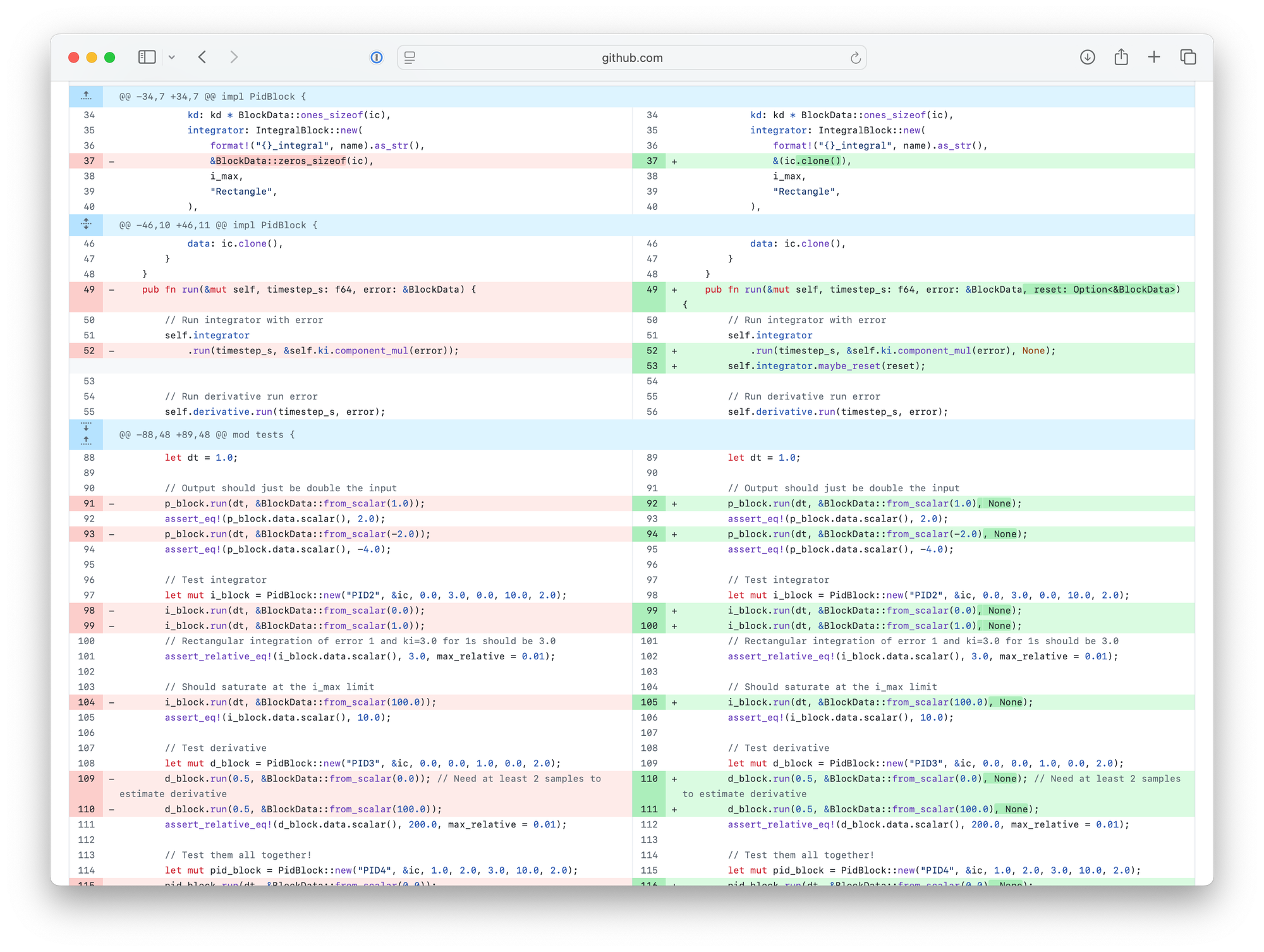Screen dimensions: 1264x952
Task: Open the Share menu
Action: [1121, 58]
